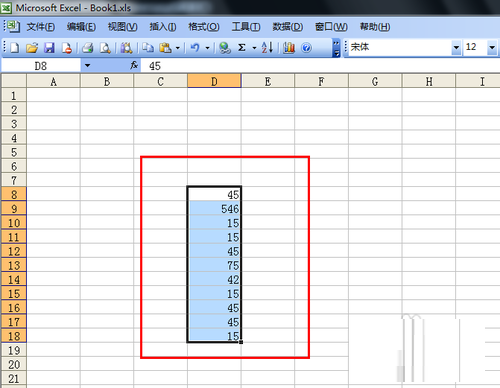This screenshot has width=500, height=388.
Task: Open the font name 宋体 dropdown
Action: [456, 47]
